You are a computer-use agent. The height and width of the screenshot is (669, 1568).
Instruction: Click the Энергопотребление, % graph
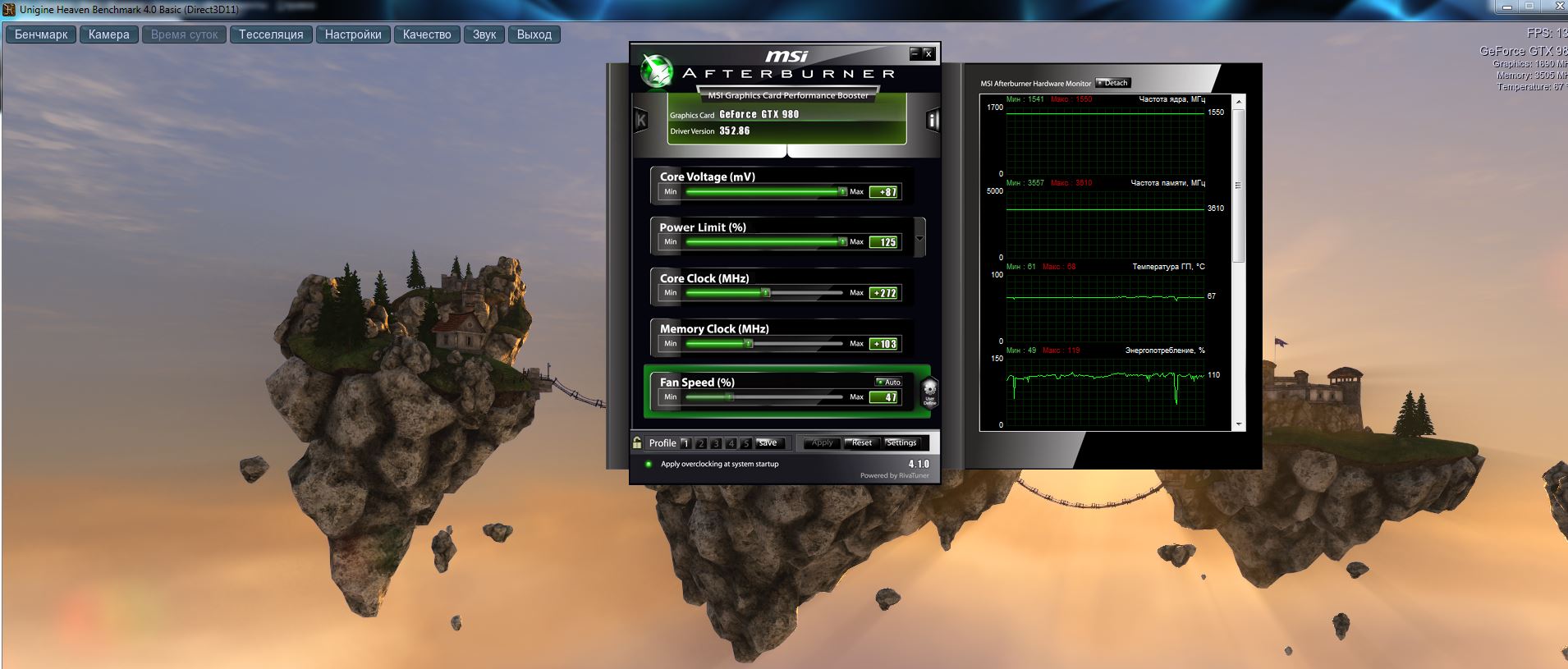coord(1105,390)
